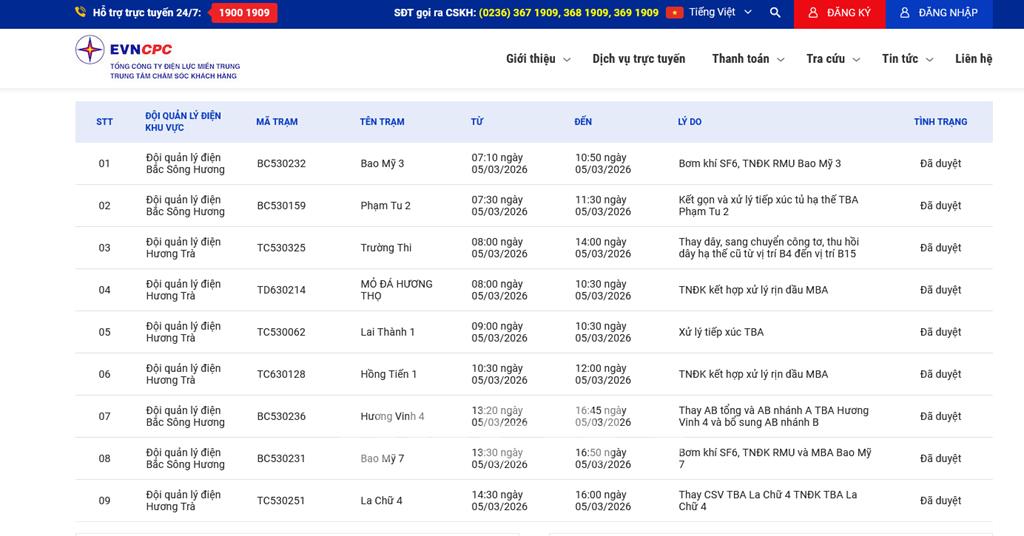
Task: Select station code BC530232 cell
Action: coord(281,164)
